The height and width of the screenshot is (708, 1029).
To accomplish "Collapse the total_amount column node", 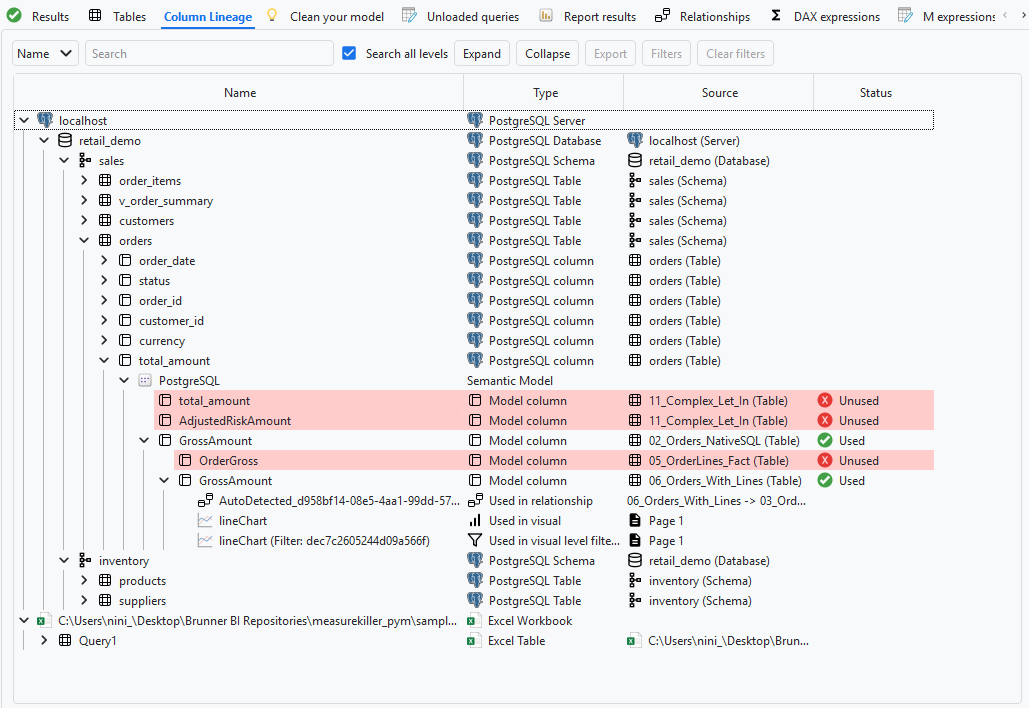I will (x=104, y=360).
